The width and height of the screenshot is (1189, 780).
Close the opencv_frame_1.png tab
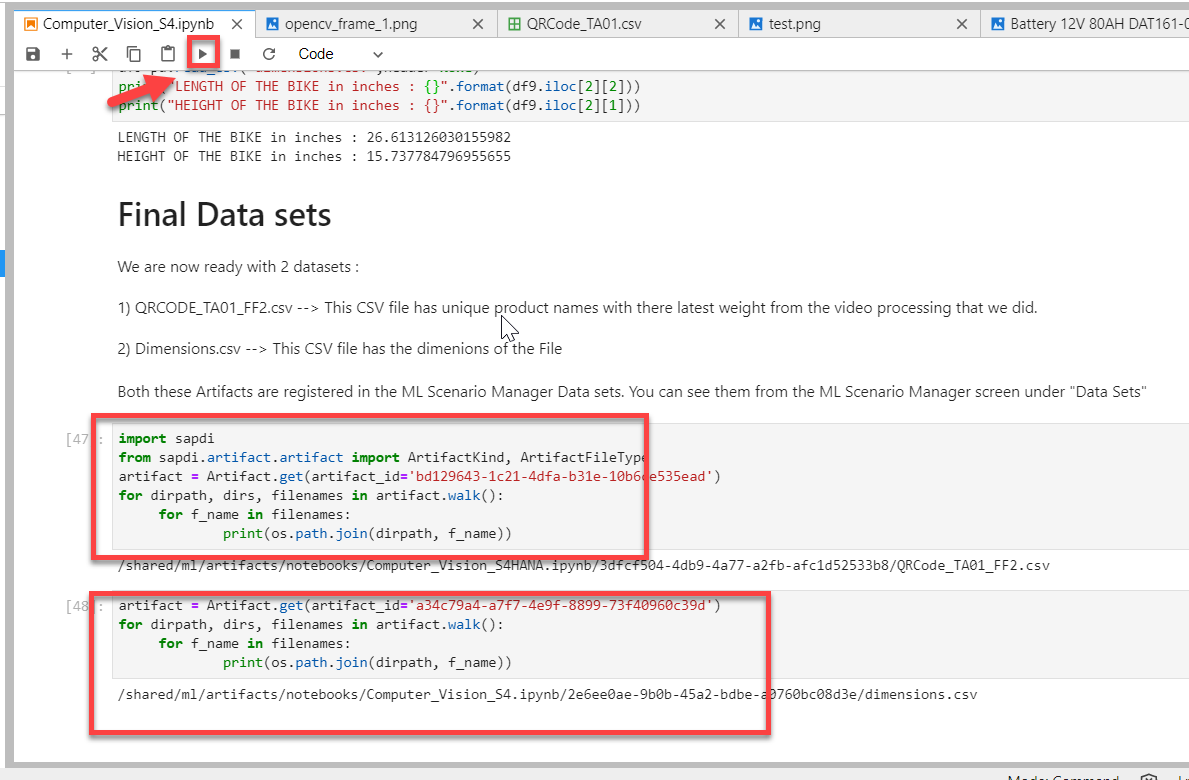tap(477, 24)
